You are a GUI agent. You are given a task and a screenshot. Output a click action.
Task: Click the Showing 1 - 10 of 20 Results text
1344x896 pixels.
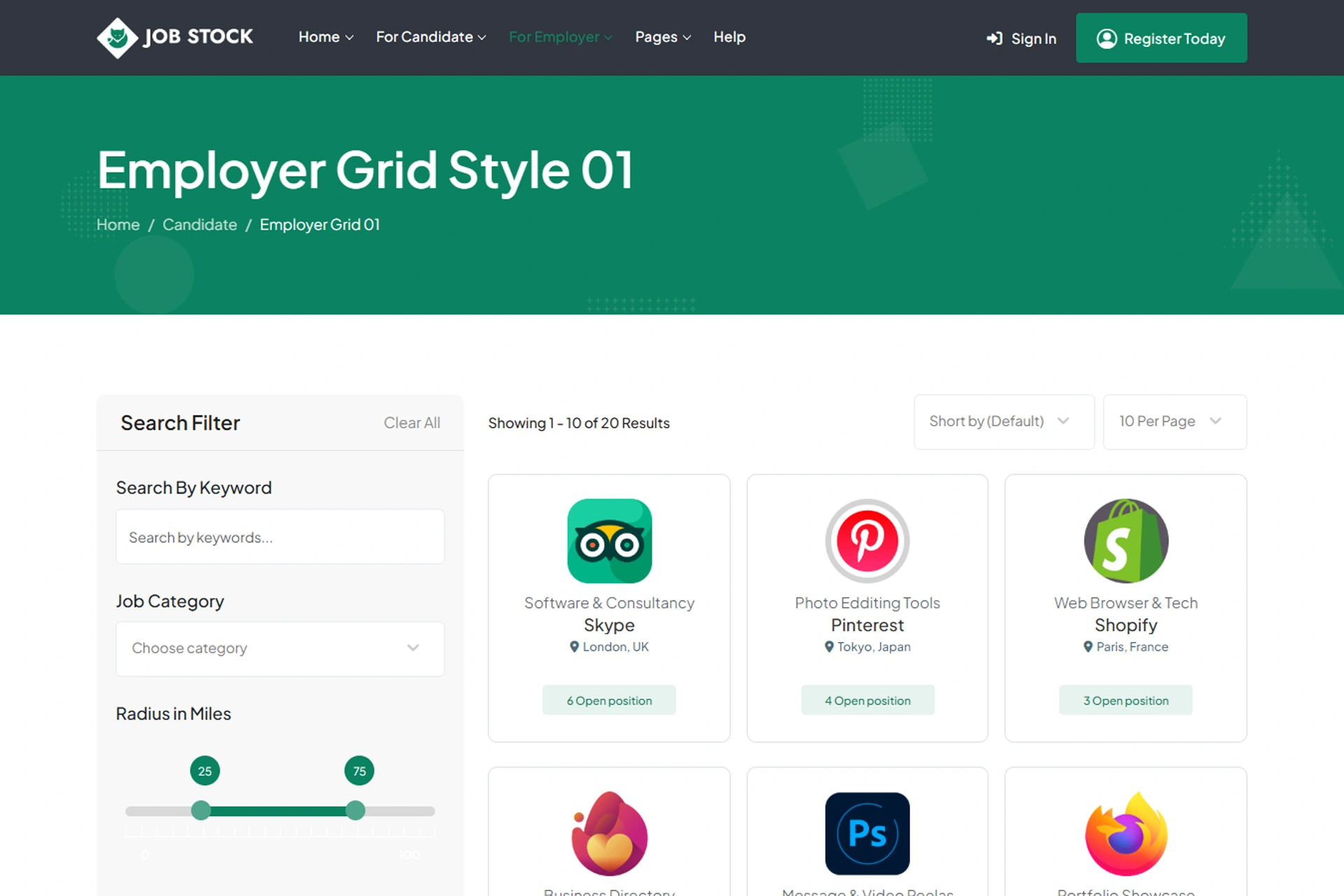tap(579, 423)
